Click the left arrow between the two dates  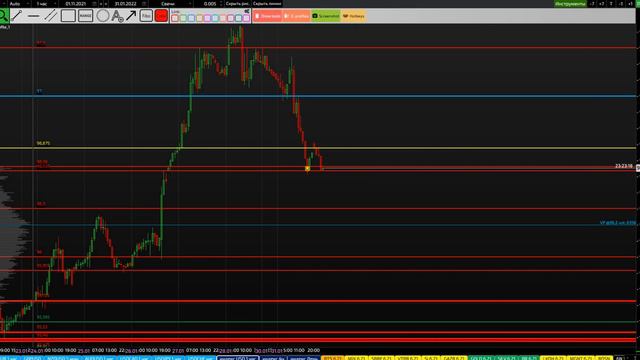click(101, 4)
